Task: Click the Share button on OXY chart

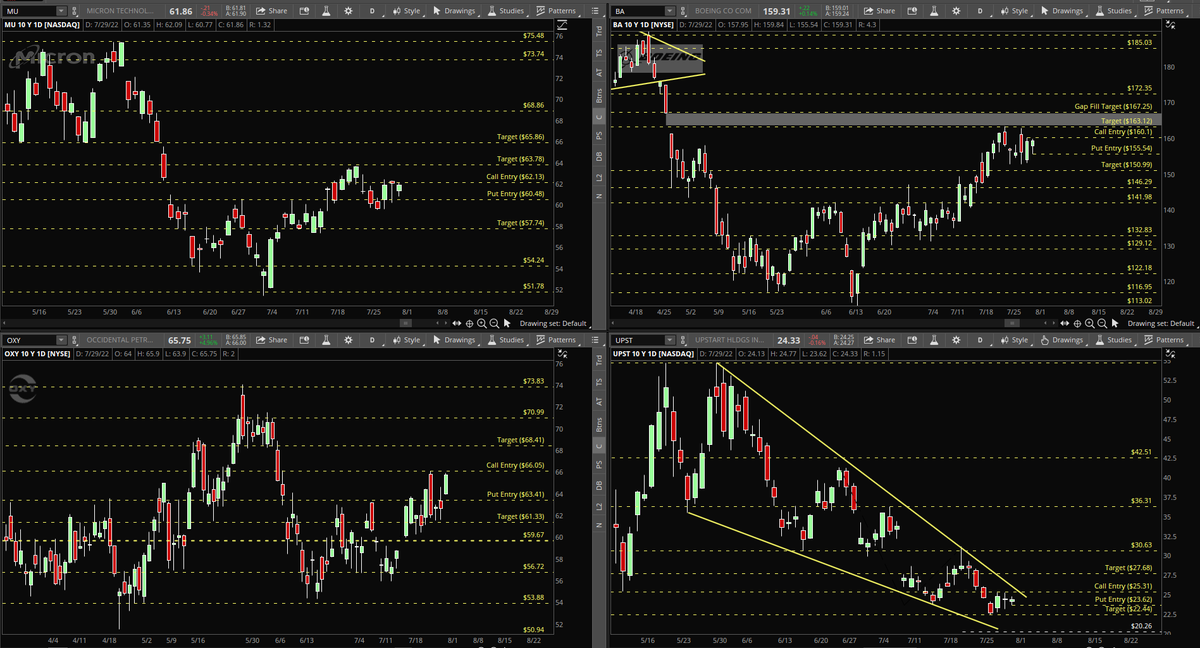Action: [x=271, y=340]
